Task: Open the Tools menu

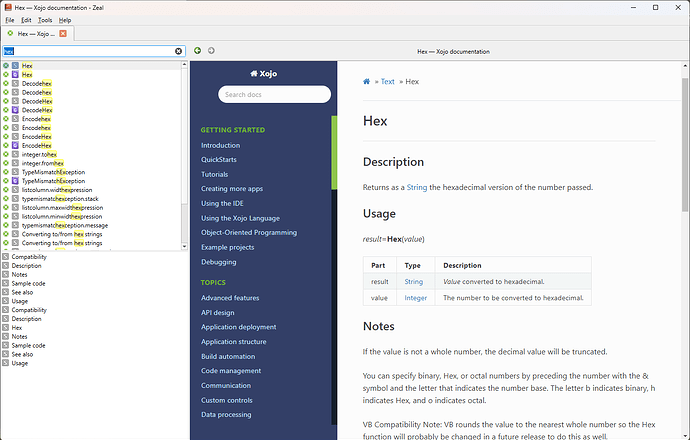Action: coord(45,20)
